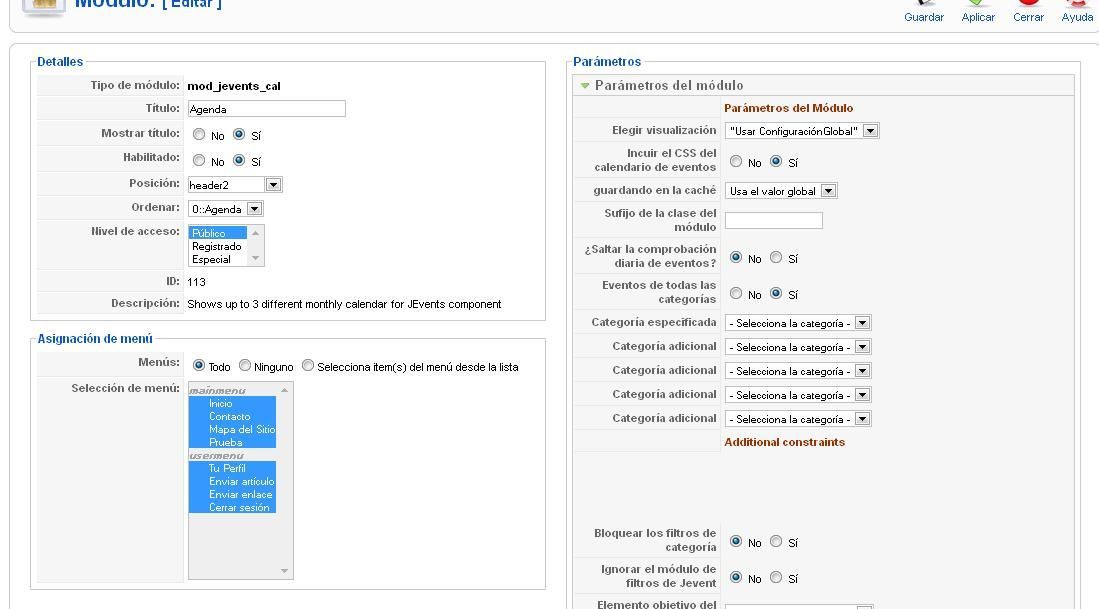Screen dimensions: 1099x609
Task: Open the third Categoría adicional dropdown
Action: [798, 395]
